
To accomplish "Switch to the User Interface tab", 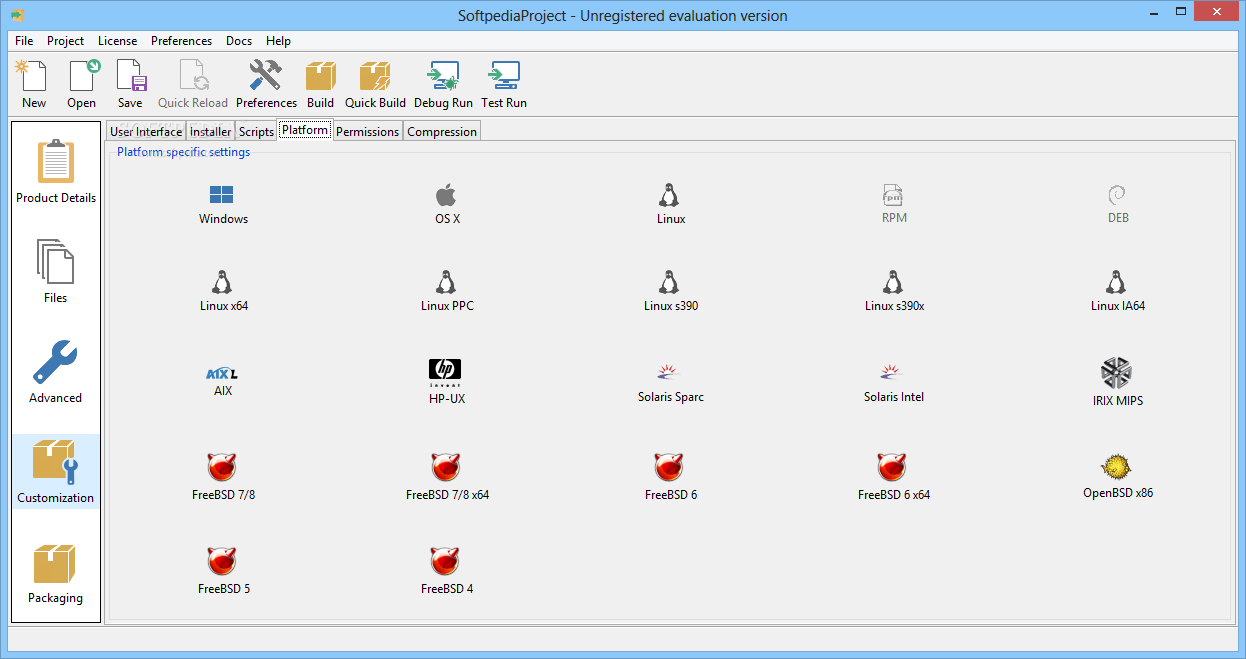I will click(x=146, y=131).
